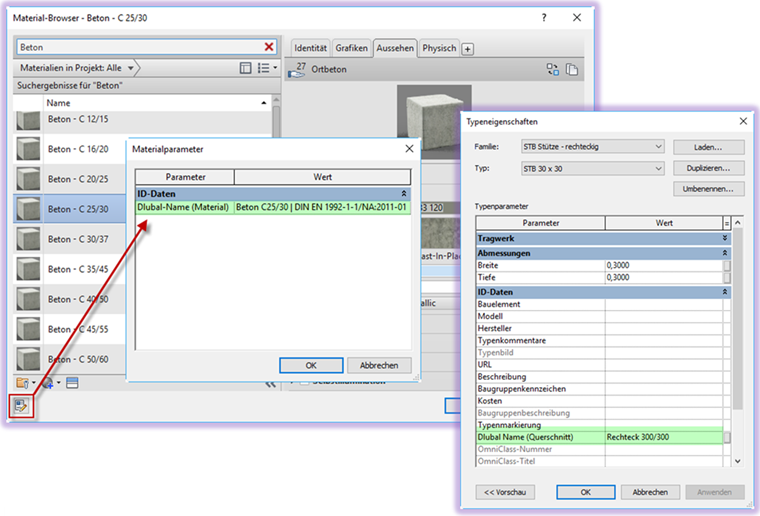Viewport: 760px width, 516px height.
Task: Click the << Vorschau button
Action: [x=505, y=492]
